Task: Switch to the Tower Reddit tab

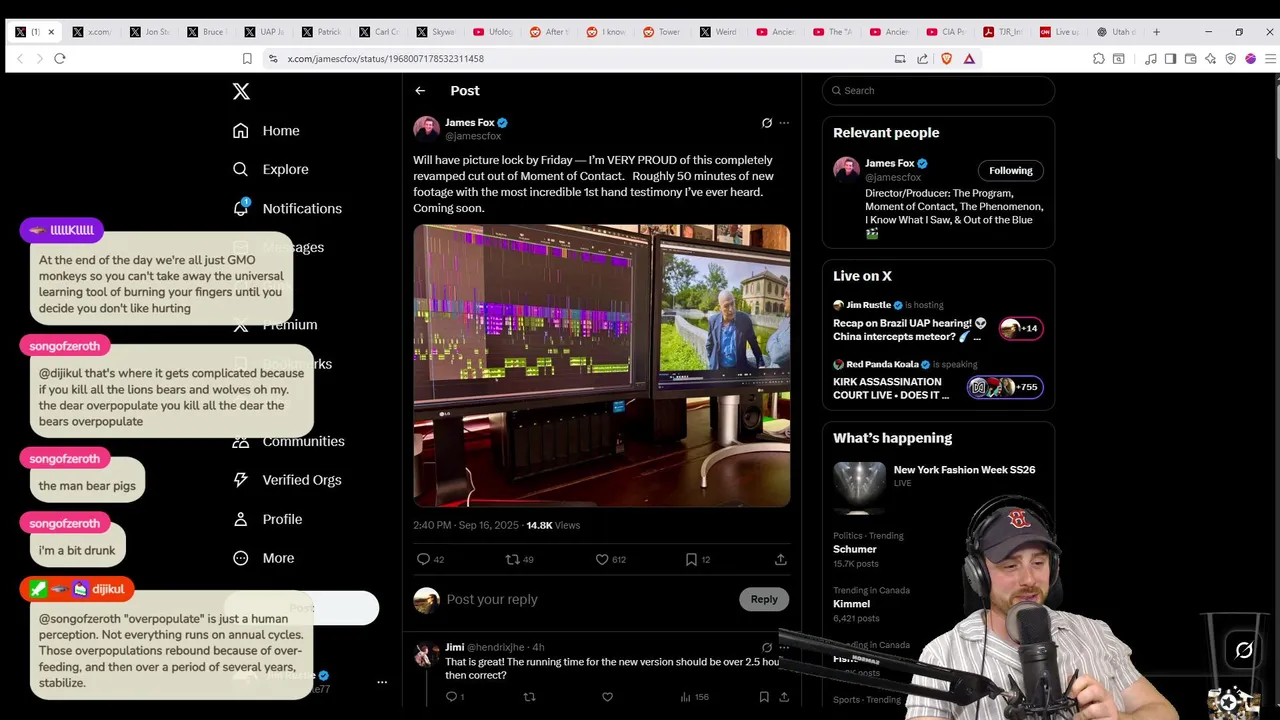Action: (x=662, y=32)
